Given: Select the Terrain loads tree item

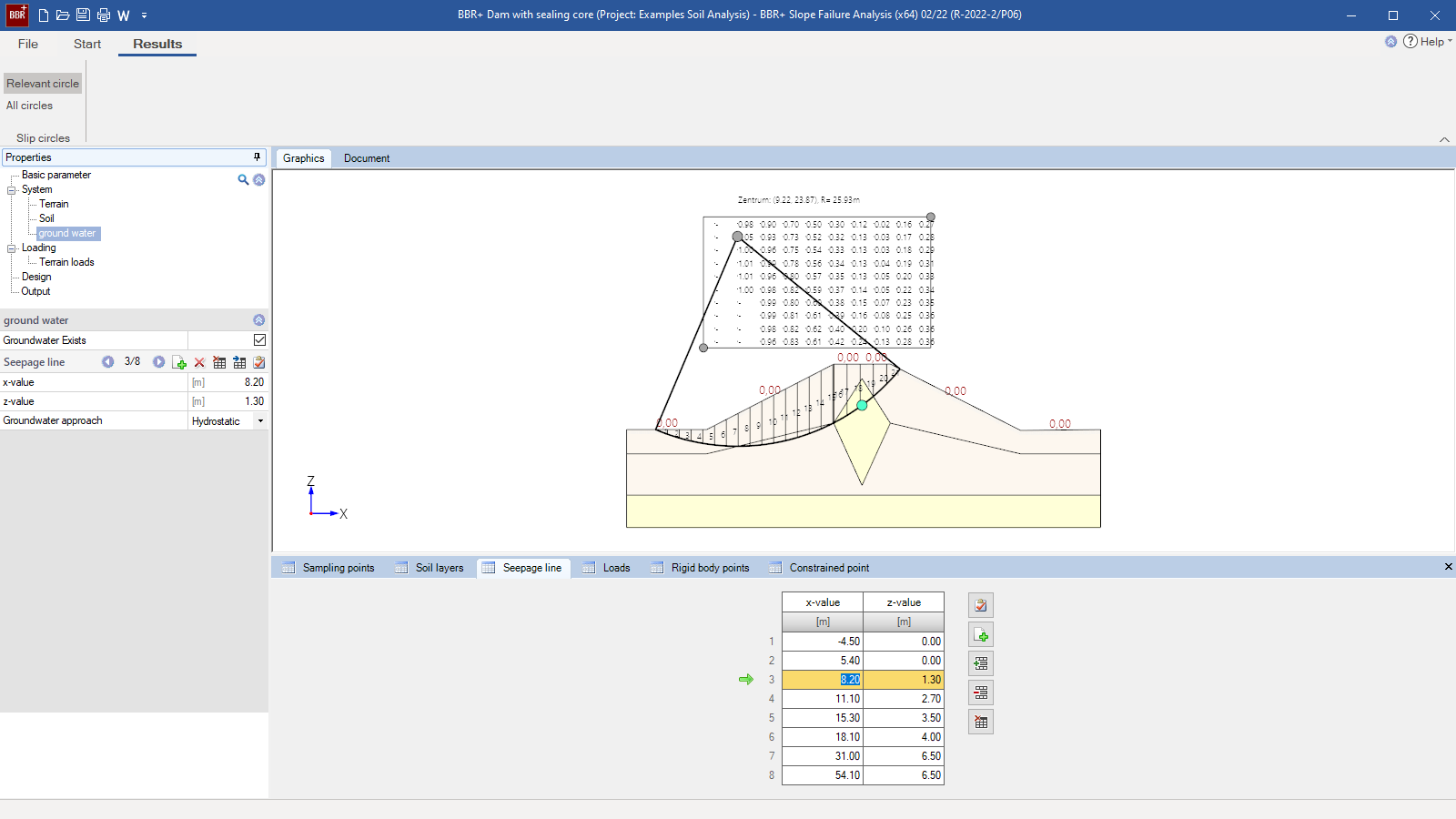Looking at the screenshot, I should click(x=66, y=262).
